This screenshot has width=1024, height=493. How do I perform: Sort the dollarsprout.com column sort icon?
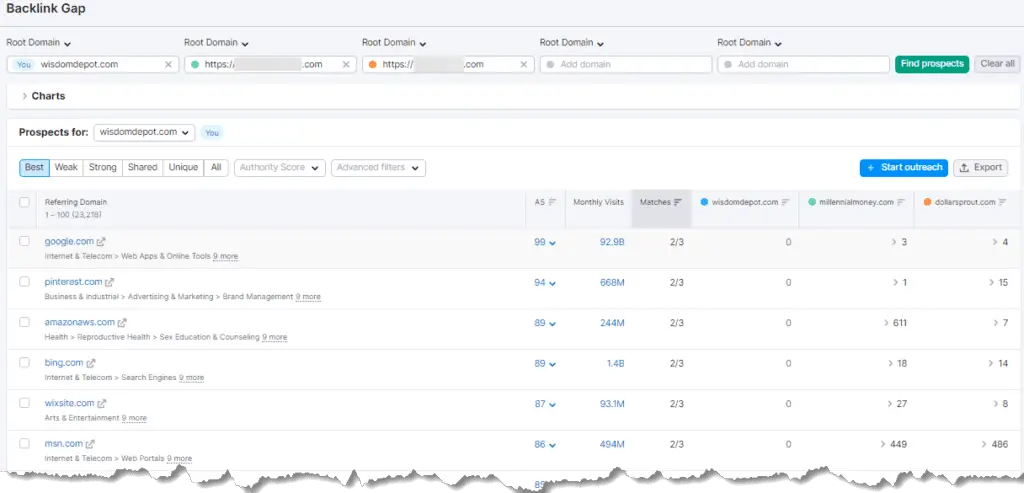click(1003, 202)
